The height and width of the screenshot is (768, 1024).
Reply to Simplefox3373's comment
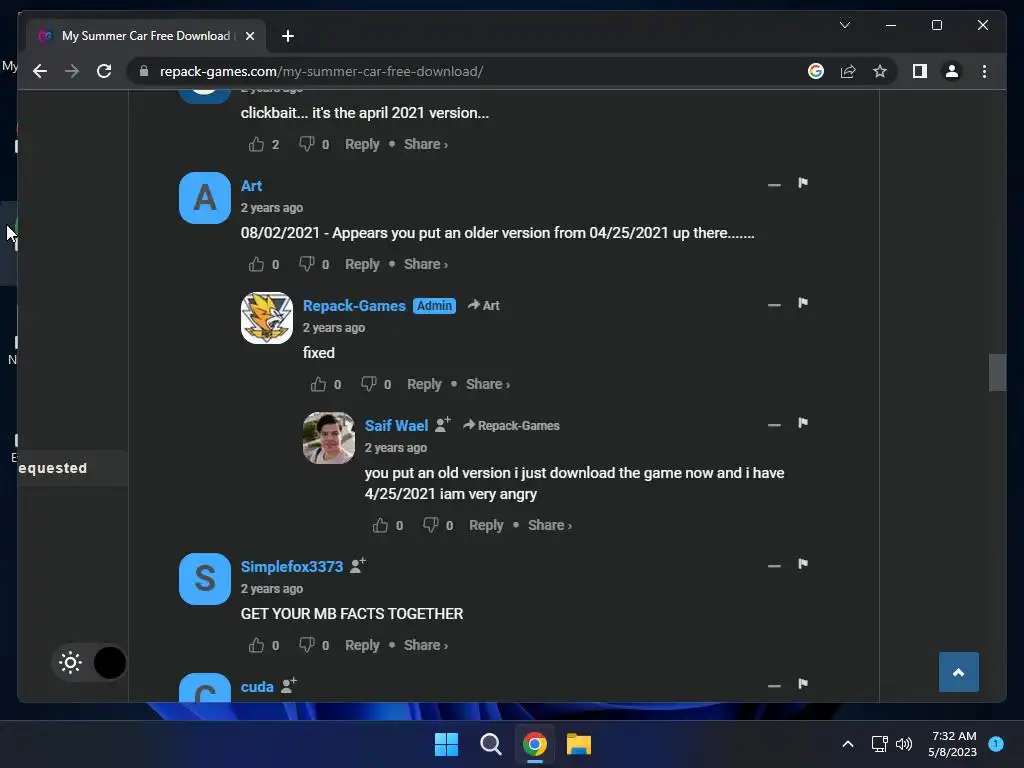click(362, 645)
